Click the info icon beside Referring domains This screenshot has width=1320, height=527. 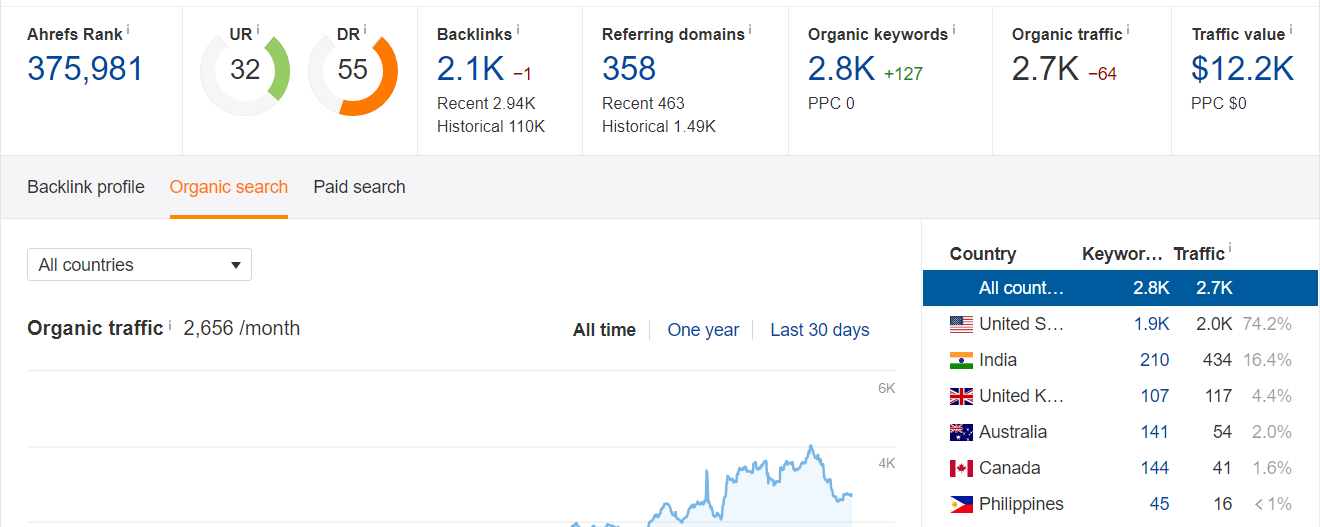pyautogui.click(x=750, y=30)
